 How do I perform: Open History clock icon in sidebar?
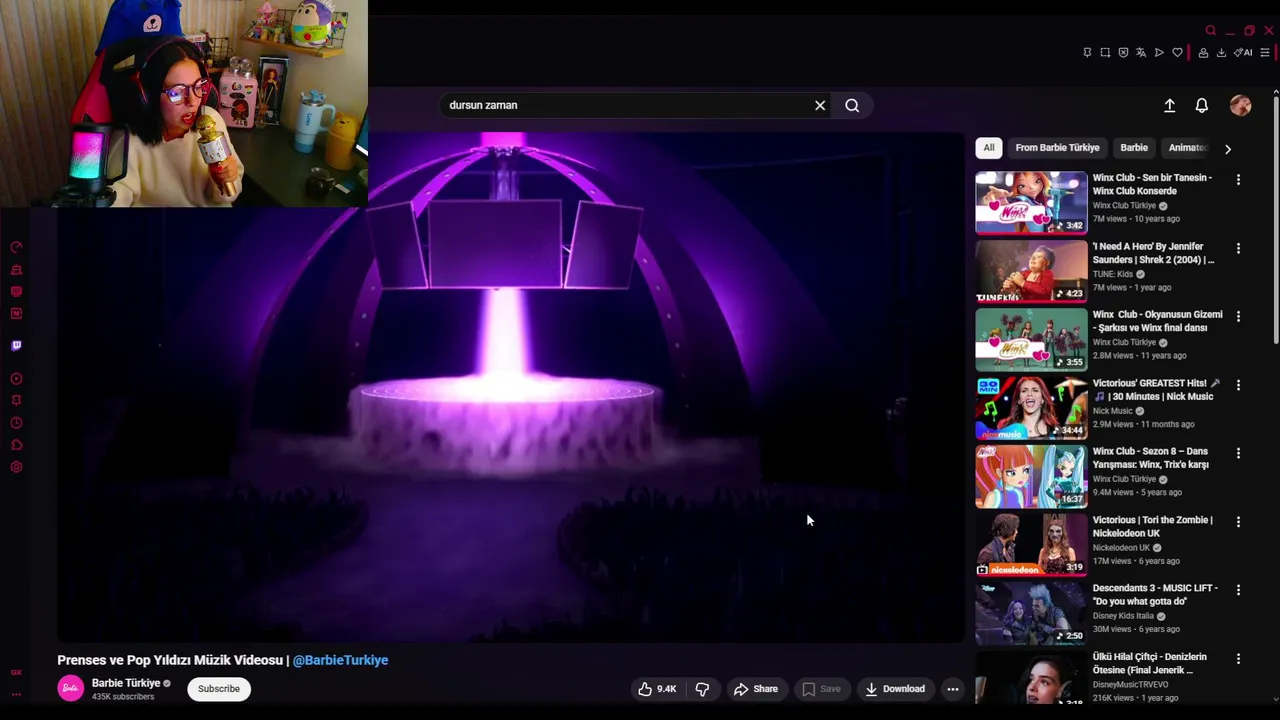click(16, 423)
